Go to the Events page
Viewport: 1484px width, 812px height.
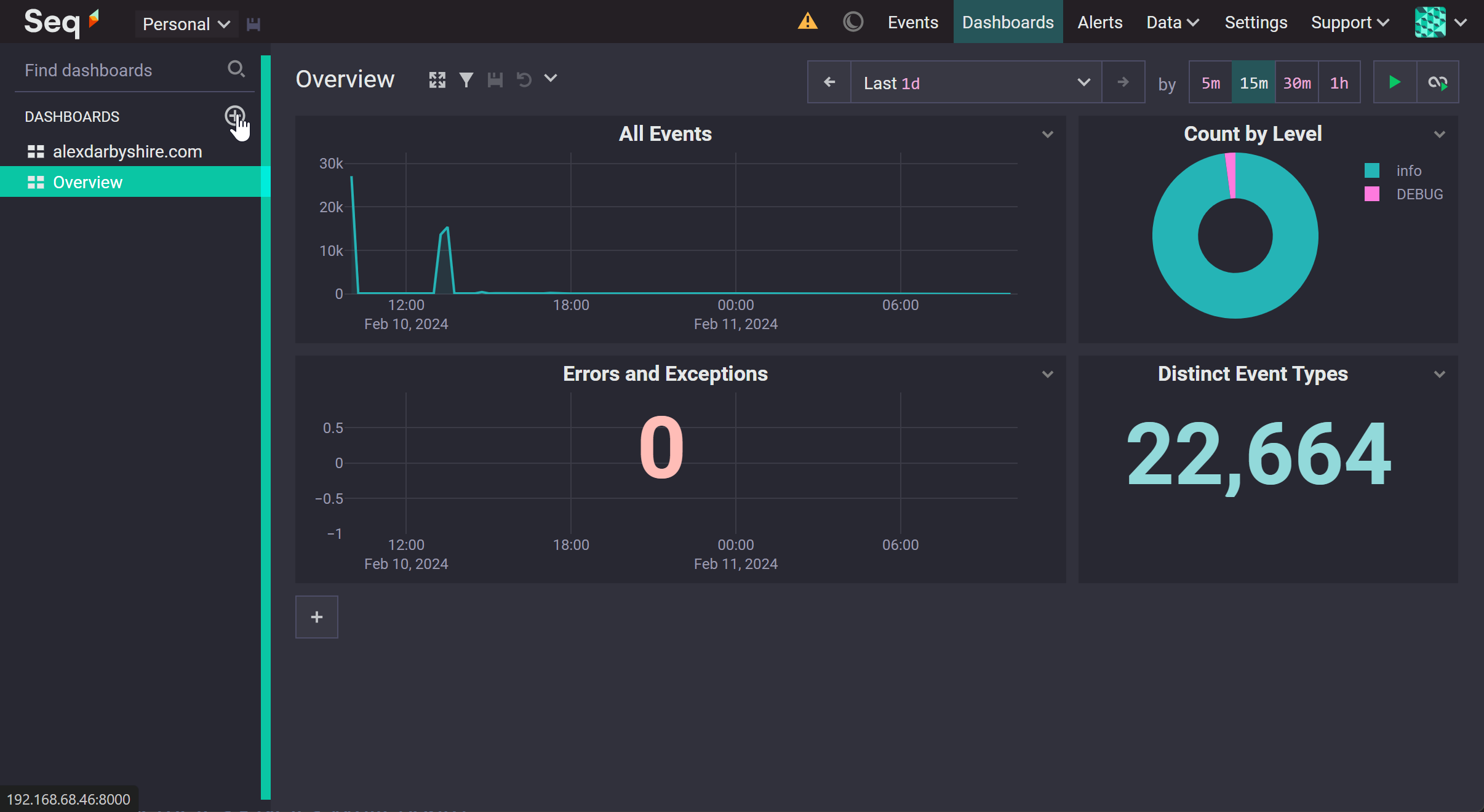[x=912, y=22]
